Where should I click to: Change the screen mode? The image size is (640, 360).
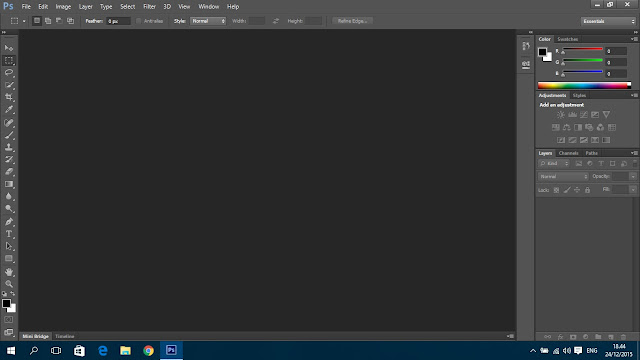click(x=9, y=332)
